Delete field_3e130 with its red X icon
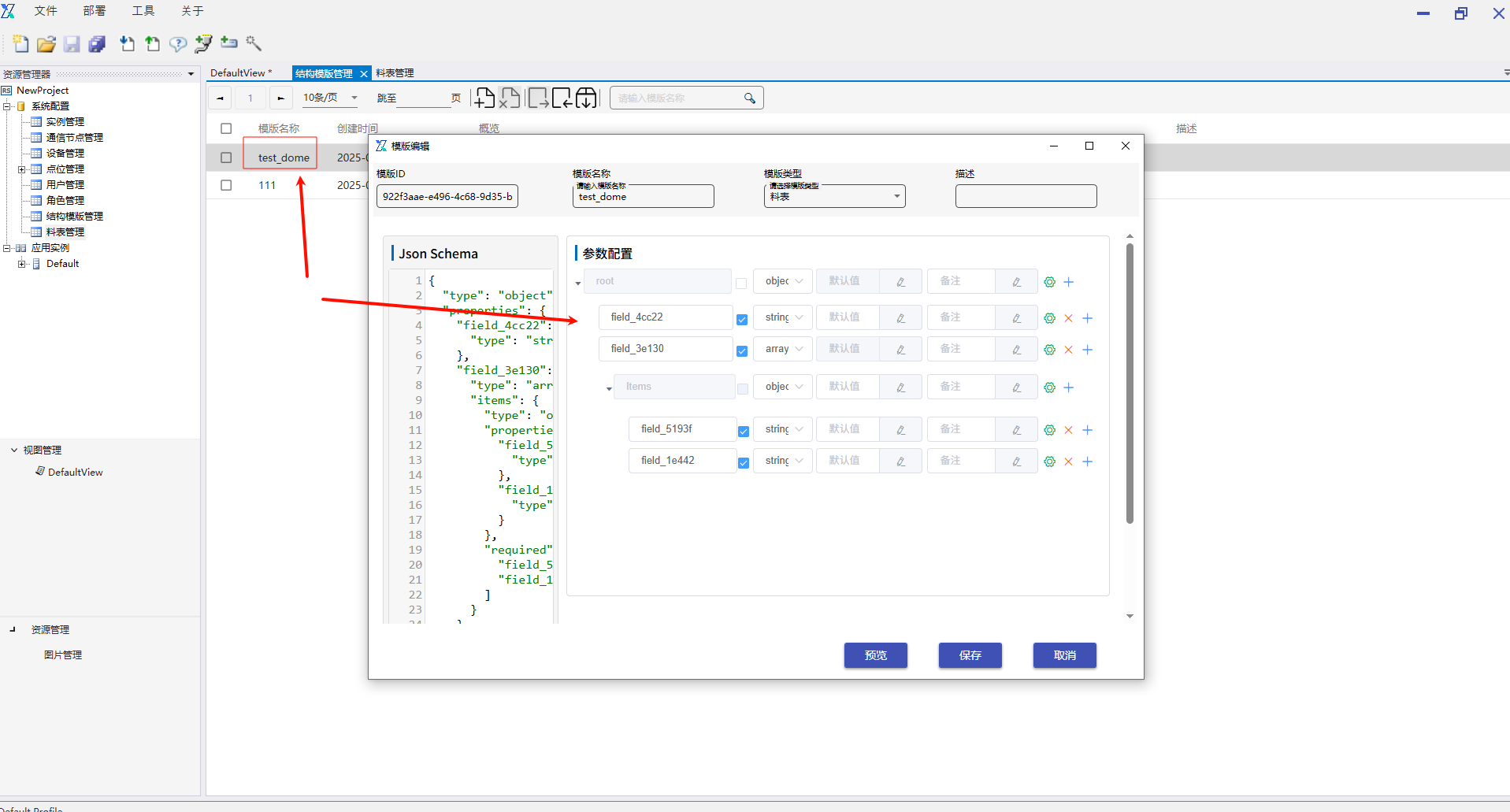1510x812 pixels. [x=1068, y=350]
